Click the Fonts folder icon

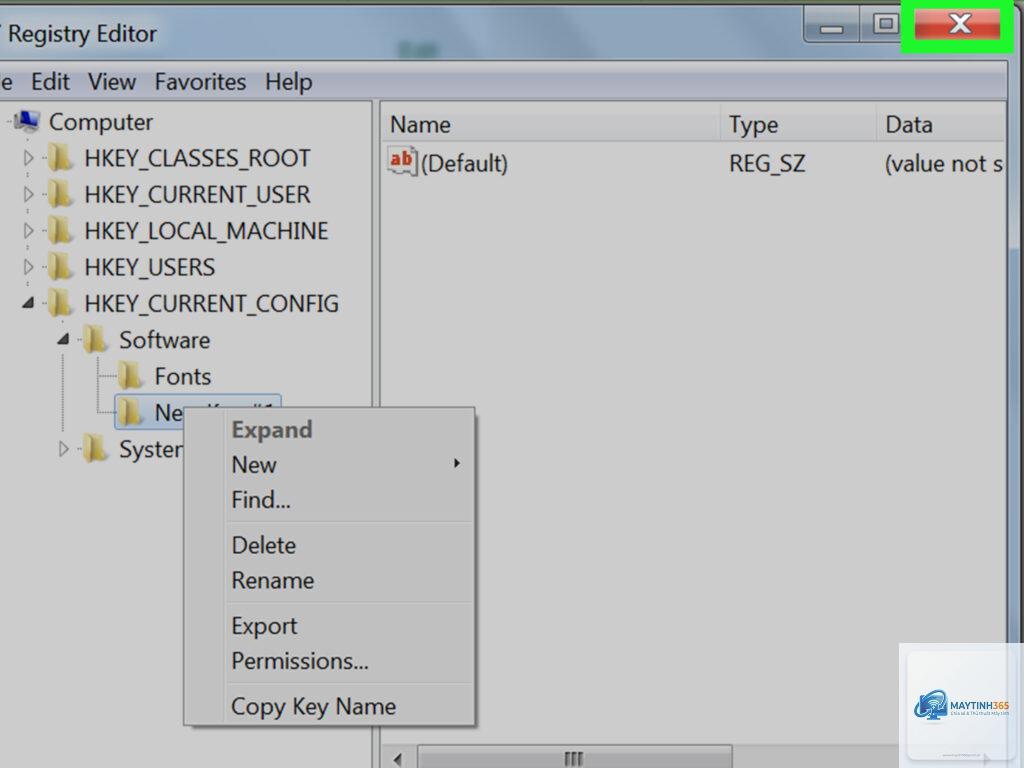(131, 376)
